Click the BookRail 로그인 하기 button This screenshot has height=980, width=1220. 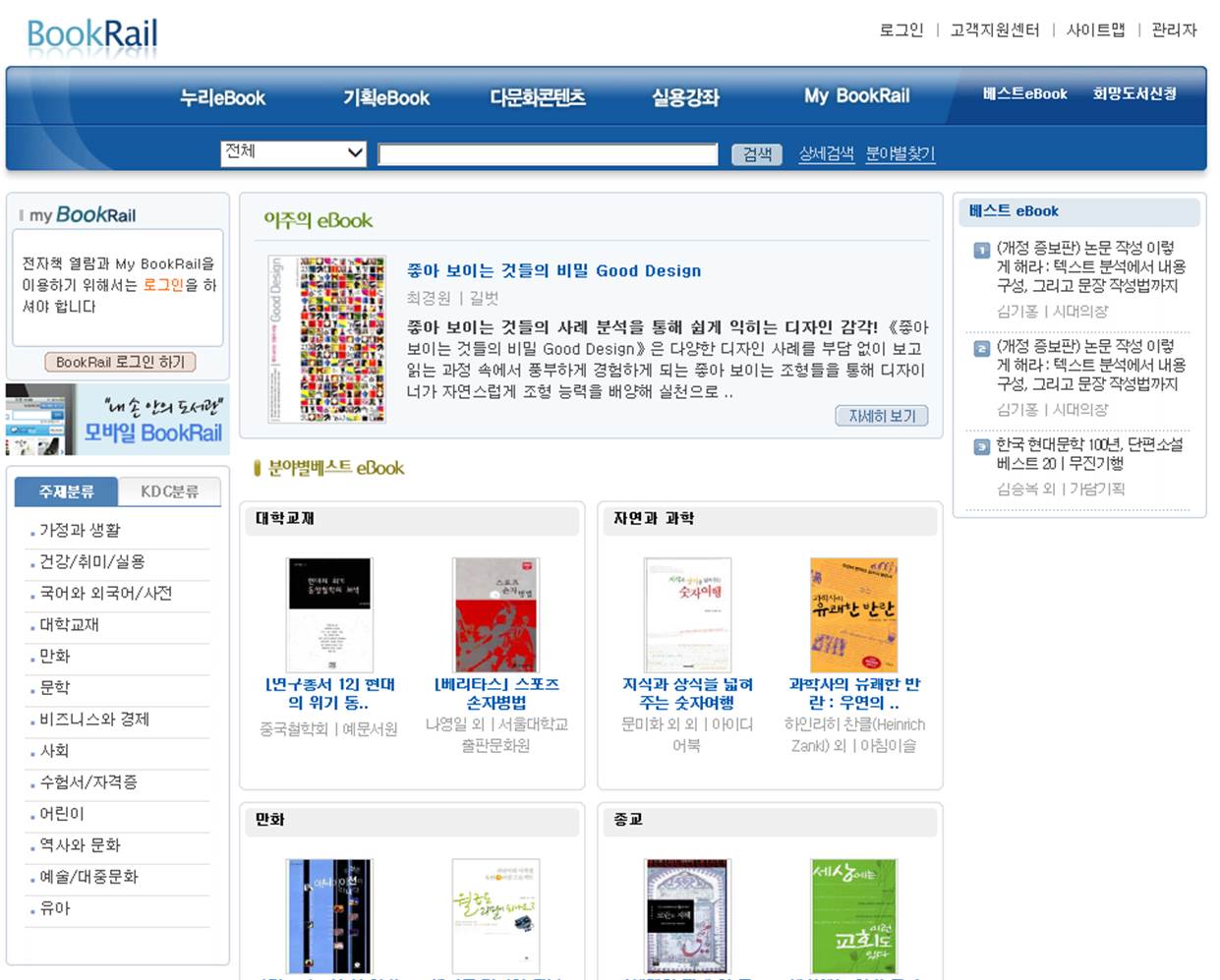(x=120, y=363)
